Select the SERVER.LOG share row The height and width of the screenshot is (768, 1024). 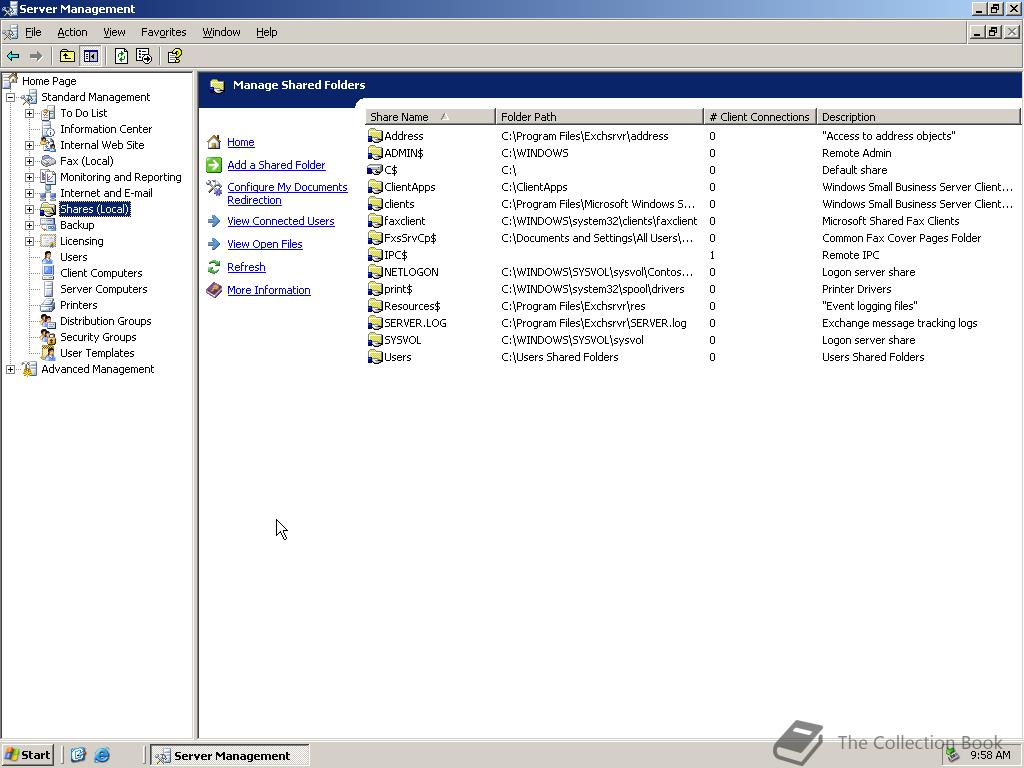pos(692,323)
